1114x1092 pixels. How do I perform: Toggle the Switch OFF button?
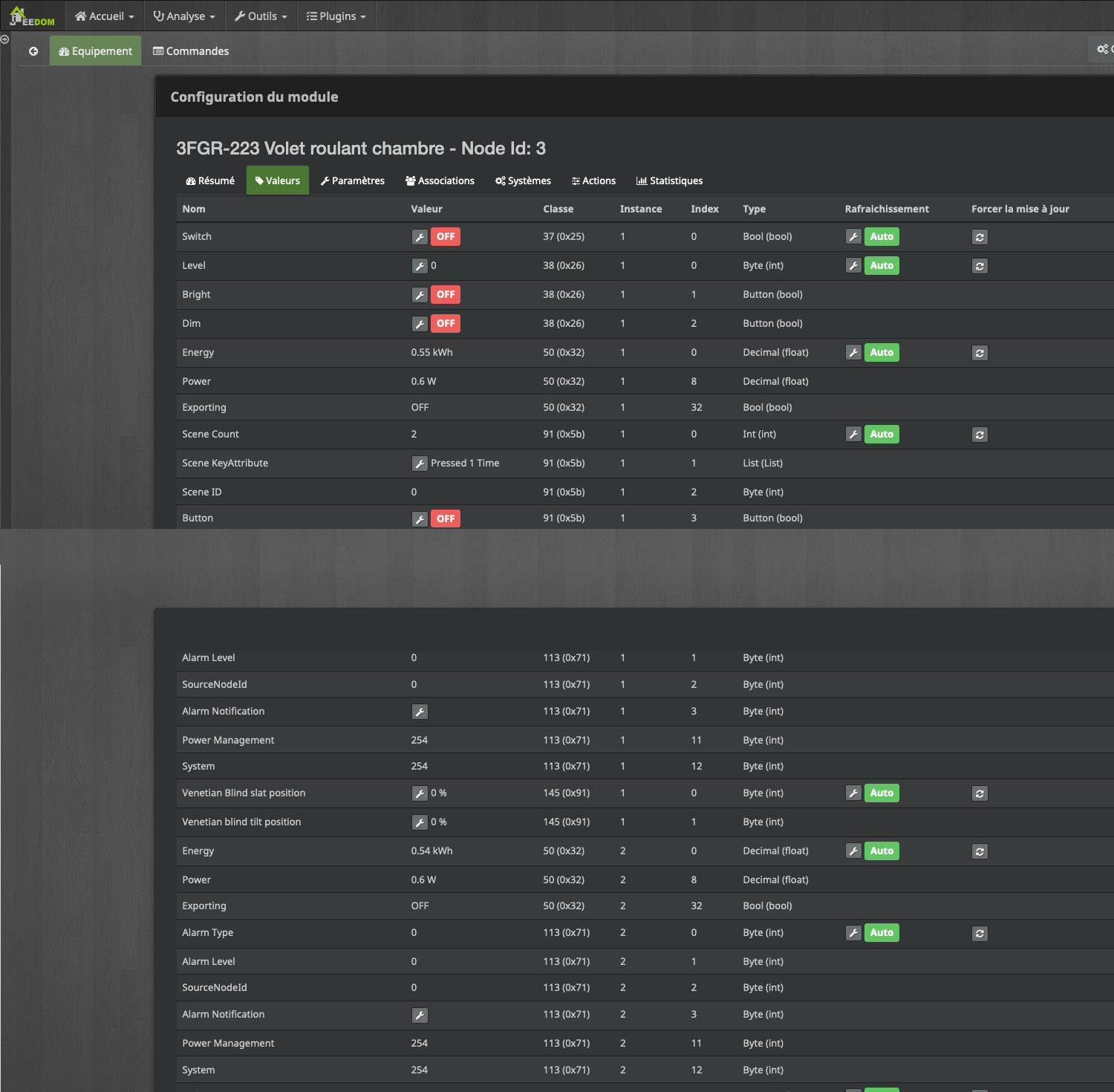tap(446, 237)
